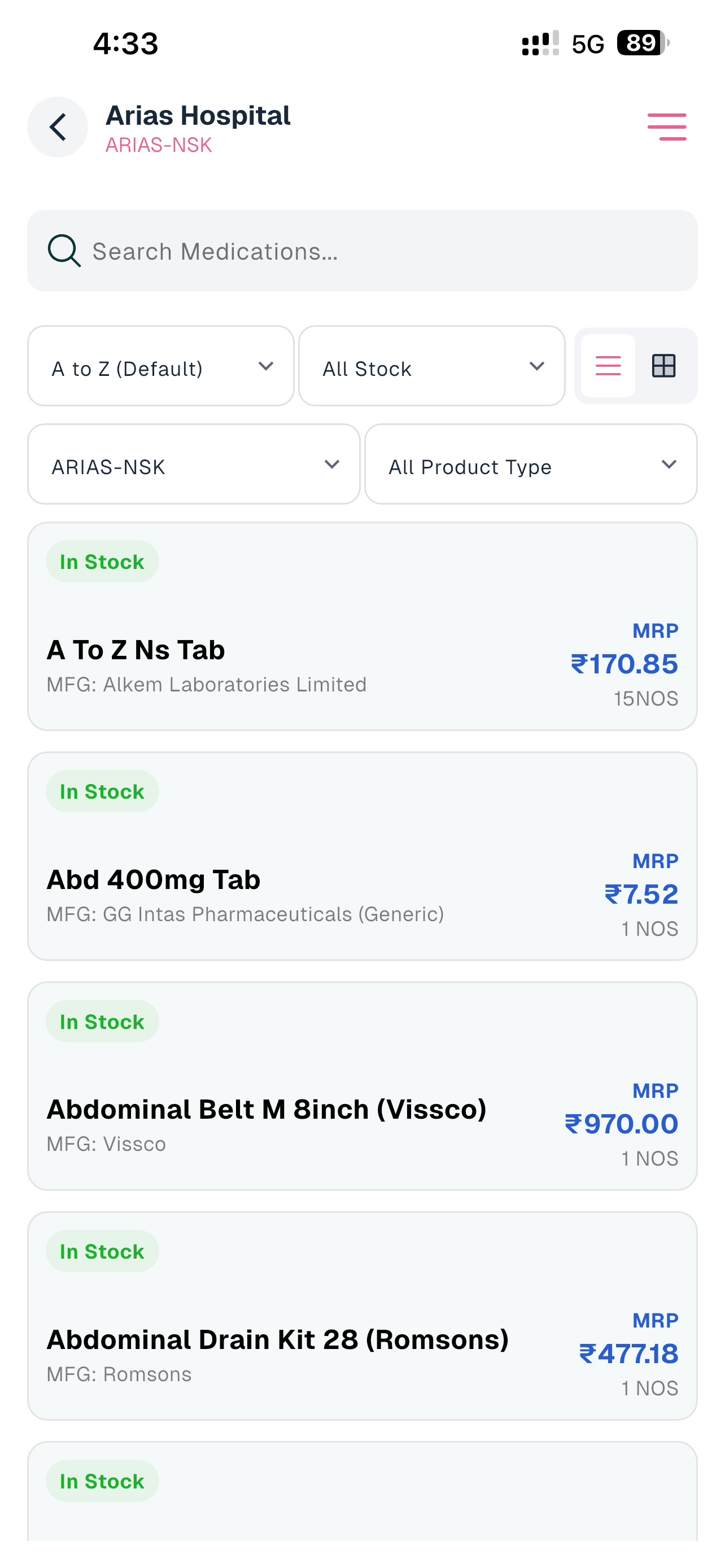This screenshot has width=725, height=1568.
Task: Select Abdominal Drain Kit 28 (Romsons)
Action: click(x=362, y=1316)
